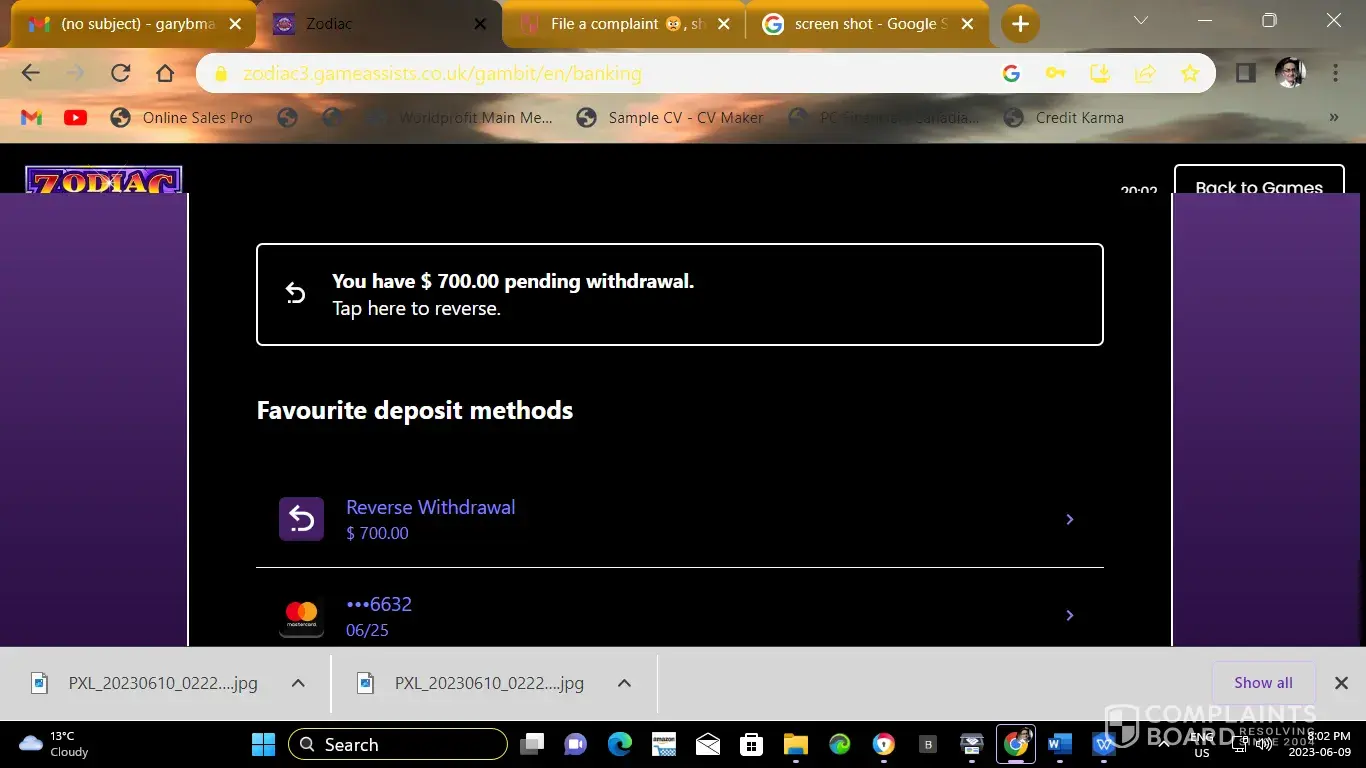Open the Windows Start menu

pyautogui.click(x=263, y=744)
